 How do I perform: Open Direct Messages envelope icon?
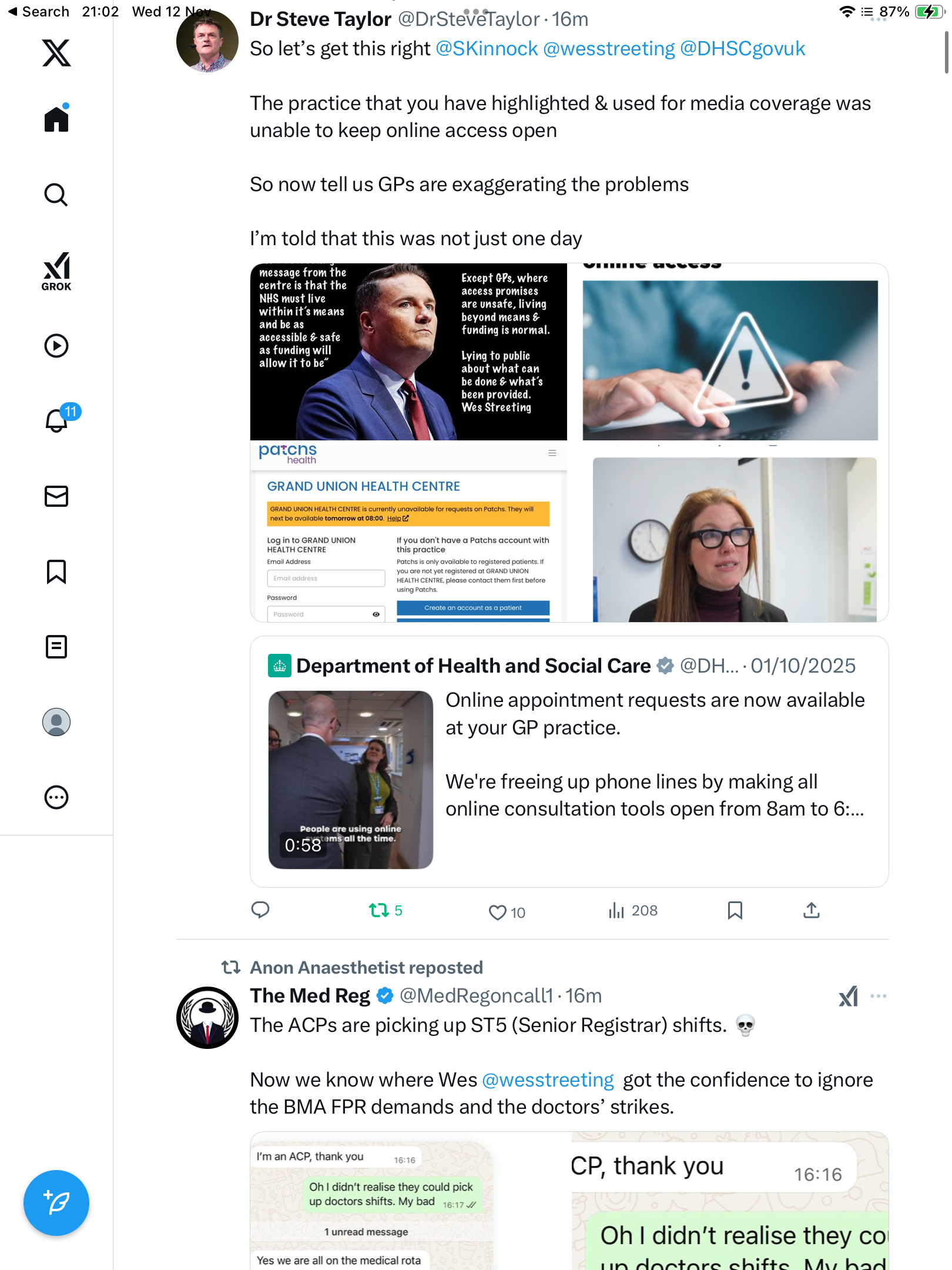pos(56,496)
